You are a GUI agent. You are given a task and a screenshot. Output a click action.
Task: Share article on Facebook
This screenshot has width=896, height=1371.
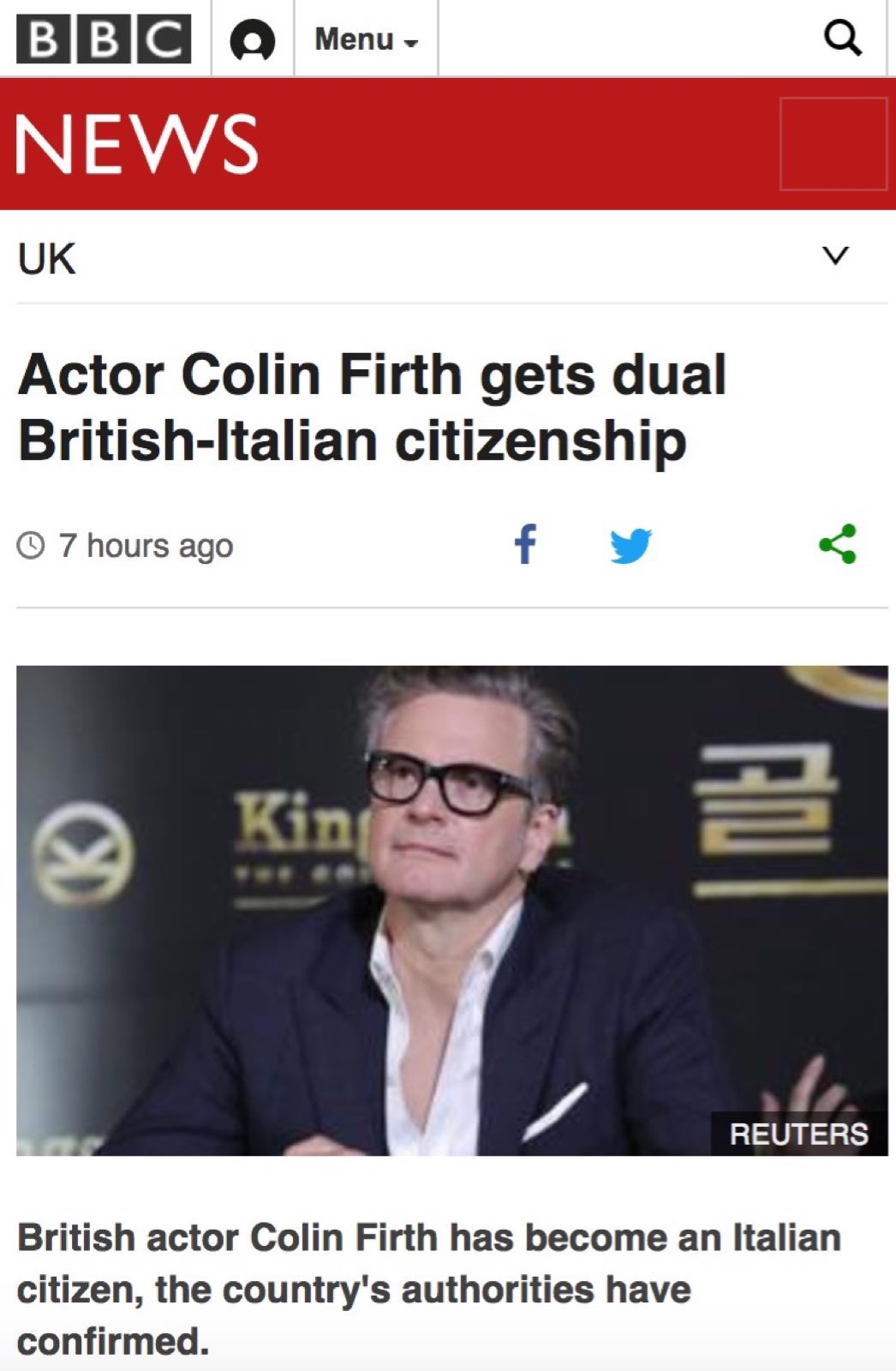525,544
